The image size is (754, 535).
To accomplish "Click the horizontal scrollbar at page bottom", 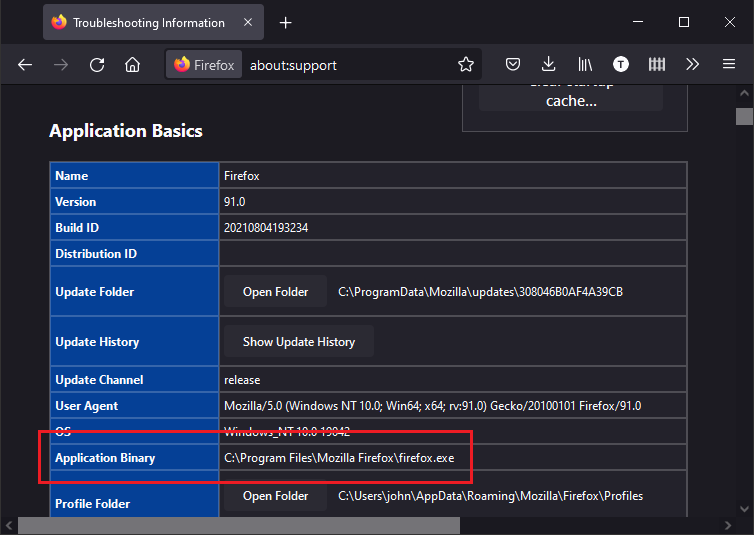I will point(240,526).
